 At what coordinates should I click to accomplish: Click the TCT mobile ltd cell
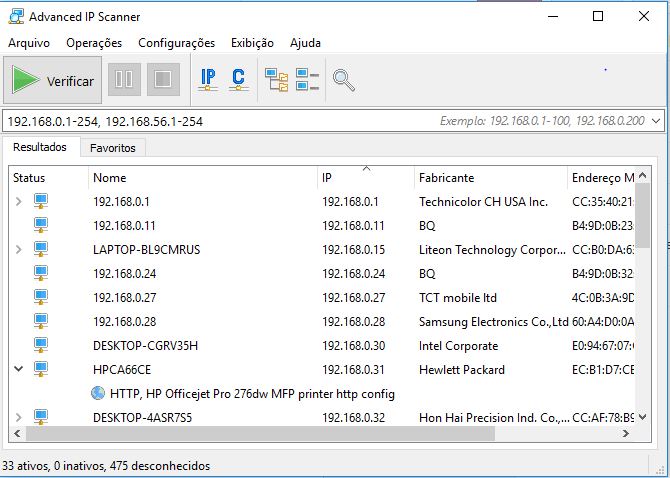pyautogui.click(x=458, y=297)
